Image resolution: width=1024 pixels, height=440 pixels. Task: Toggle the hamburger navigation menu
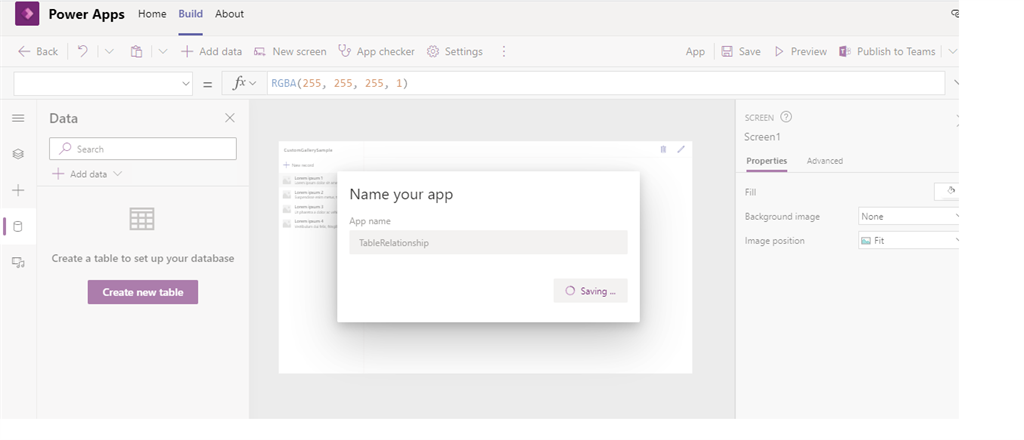18,118
